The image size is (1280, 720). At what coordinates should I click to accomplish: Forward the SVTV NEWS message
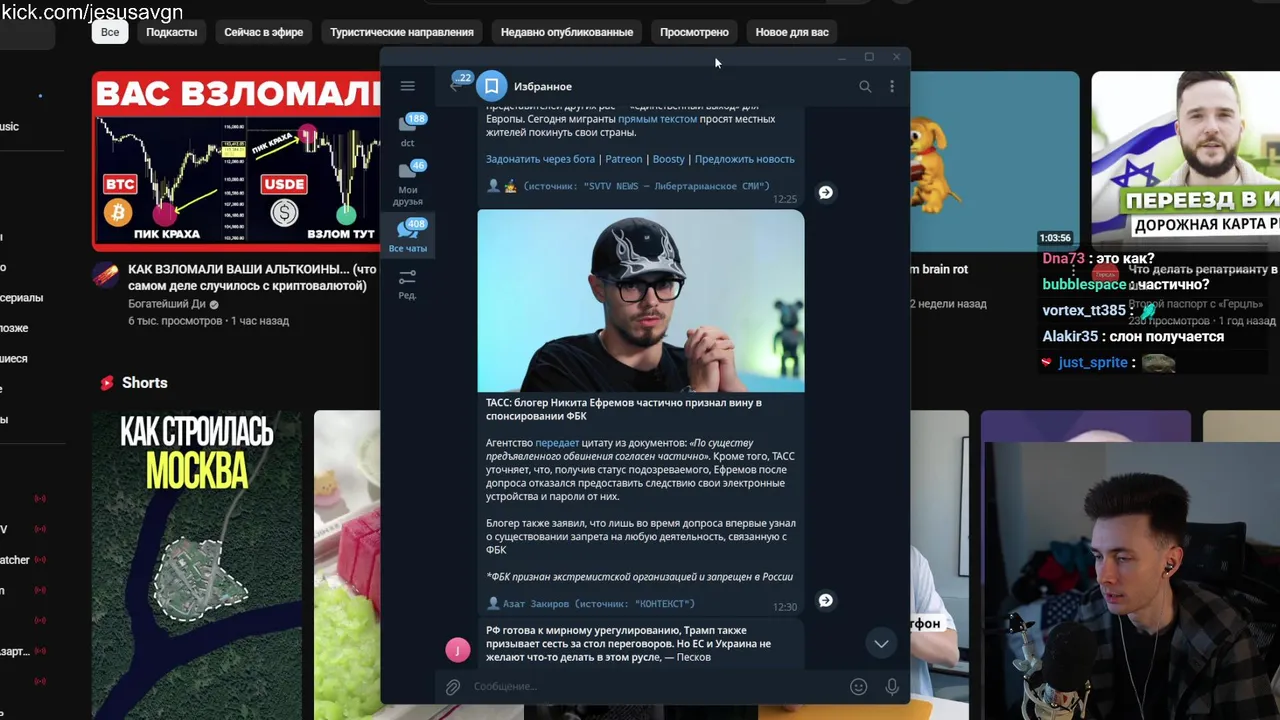(x=826, y=192)
